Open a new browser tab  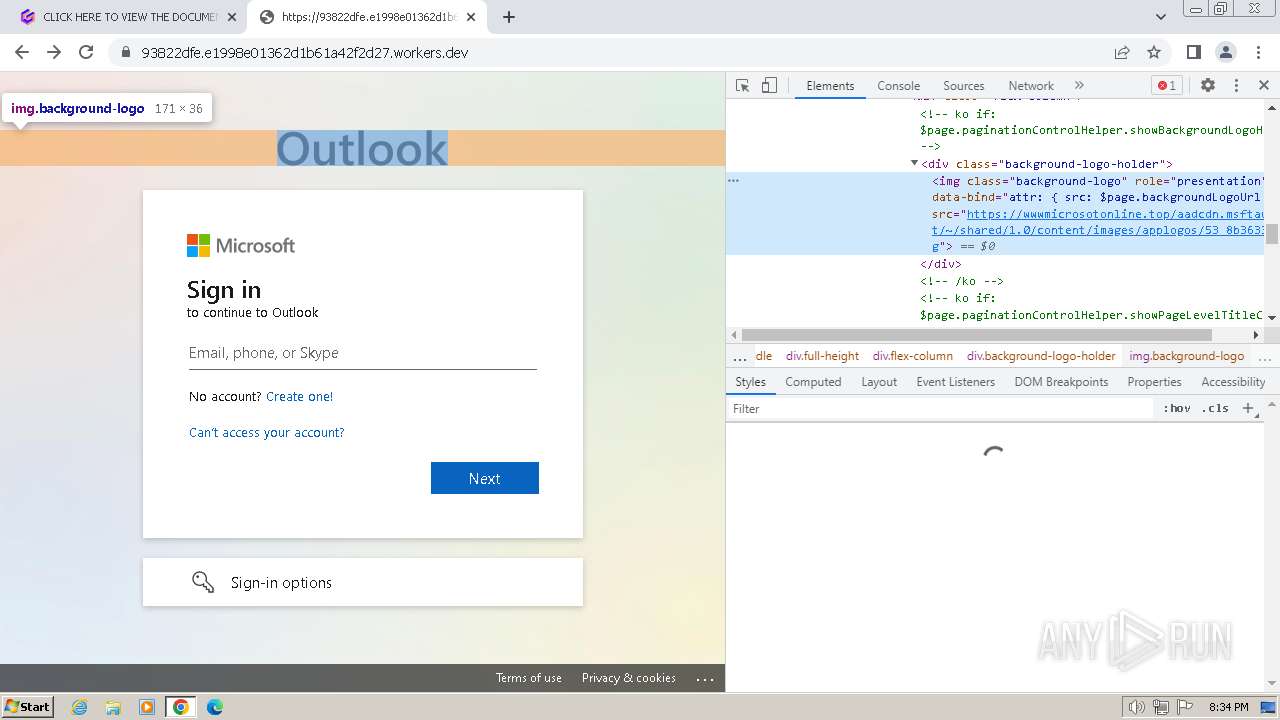(508, 17)
